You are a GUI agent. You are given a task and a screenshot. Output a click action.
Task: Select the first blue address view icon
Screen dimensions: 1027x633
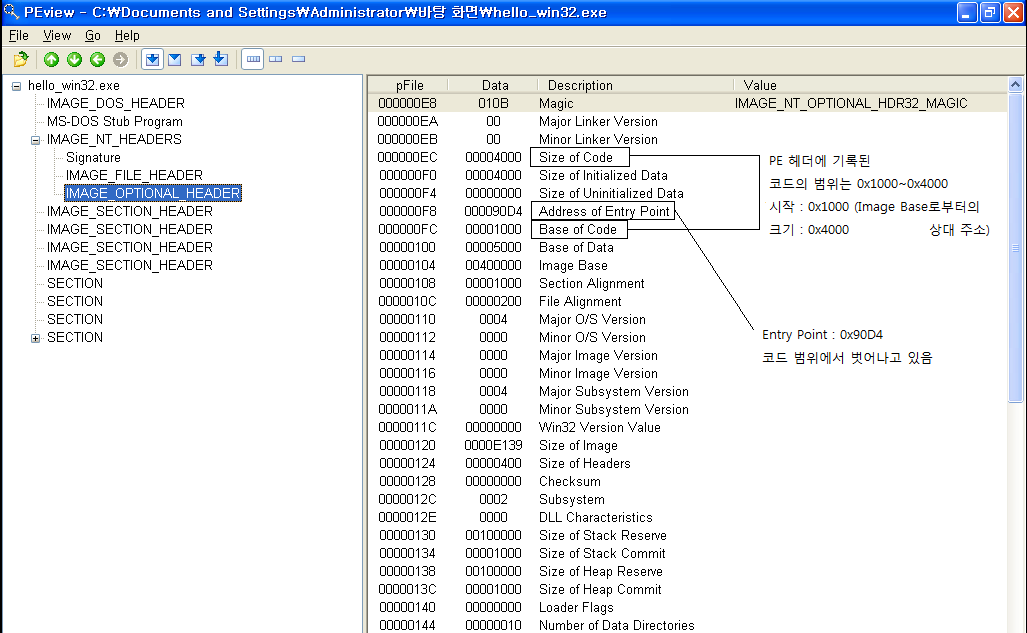(152, 60)
